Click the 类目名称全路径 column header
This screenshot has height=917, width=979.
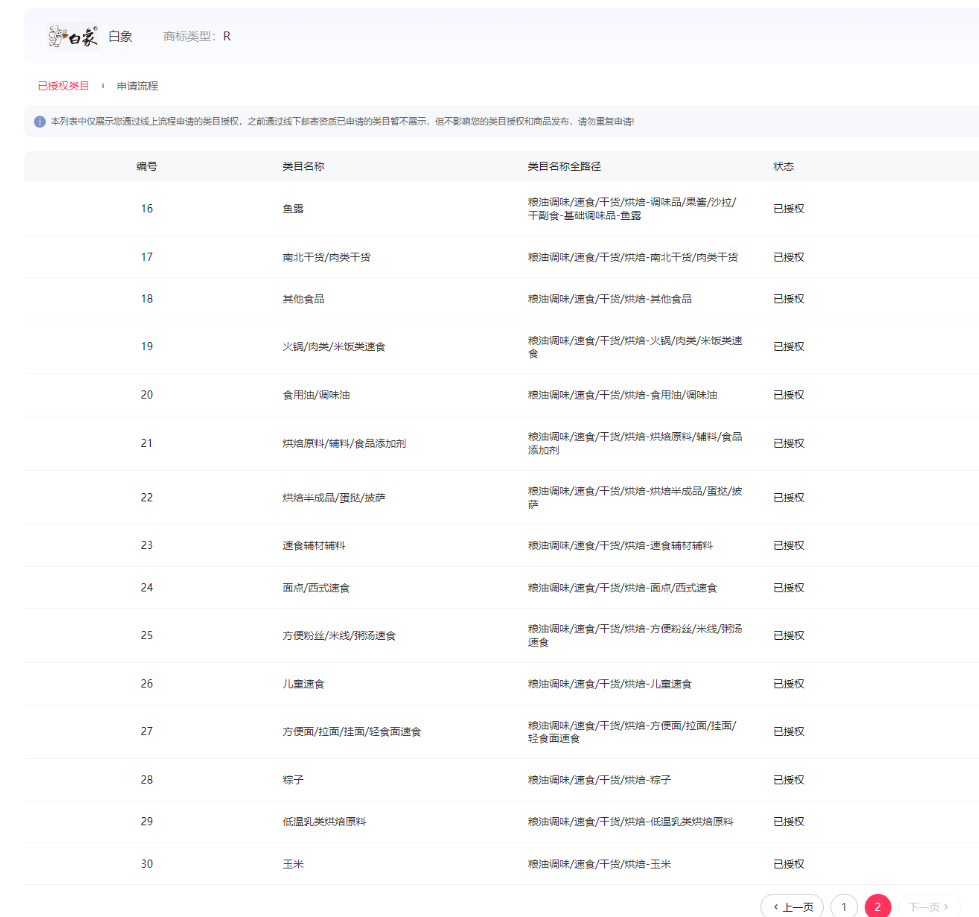pyautogui.click(x=563, y=166)
